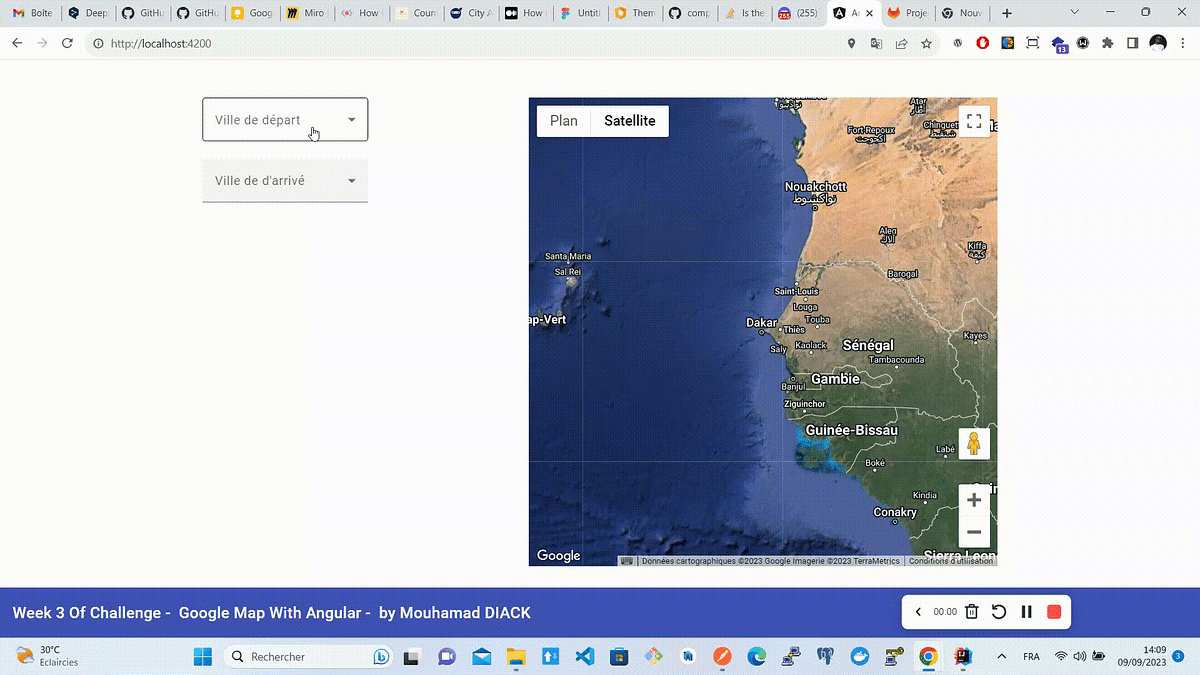Stop recording with the red square button

tap(1053, 611)
